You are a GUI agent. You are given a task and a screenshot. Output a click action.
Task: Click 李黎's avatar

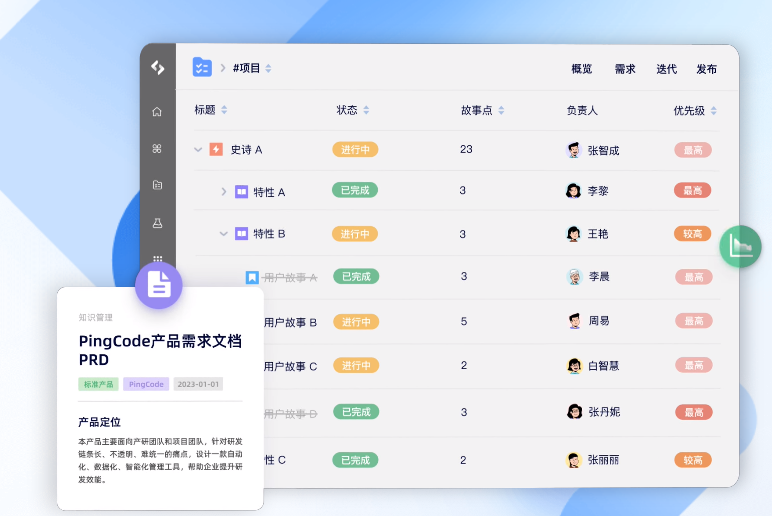[574, 191]
